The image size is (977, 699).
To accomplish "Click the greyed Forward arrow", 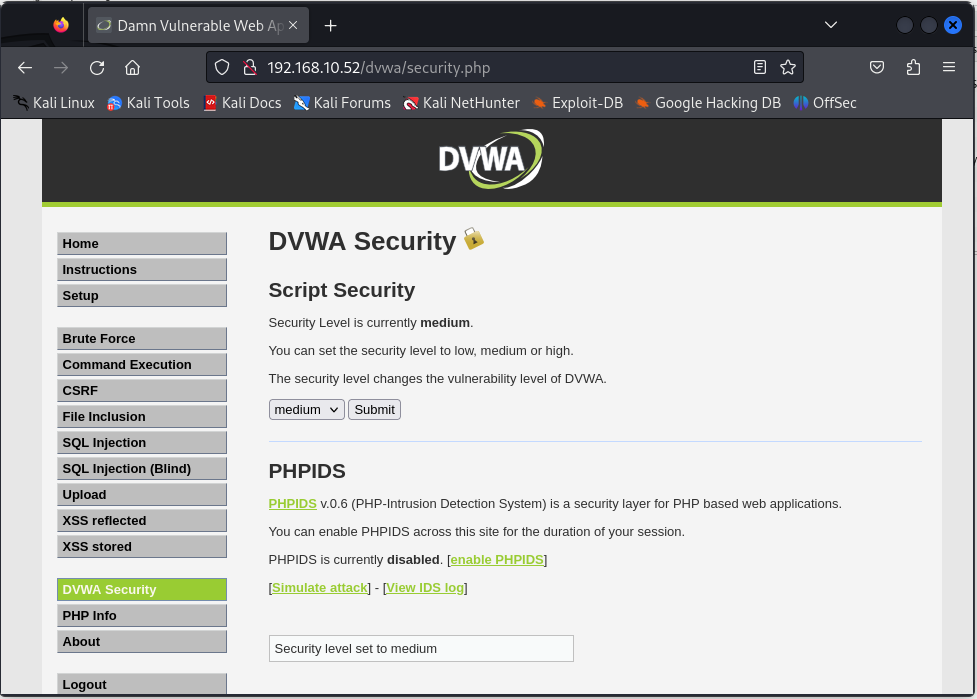I will (x=61, y=67).
